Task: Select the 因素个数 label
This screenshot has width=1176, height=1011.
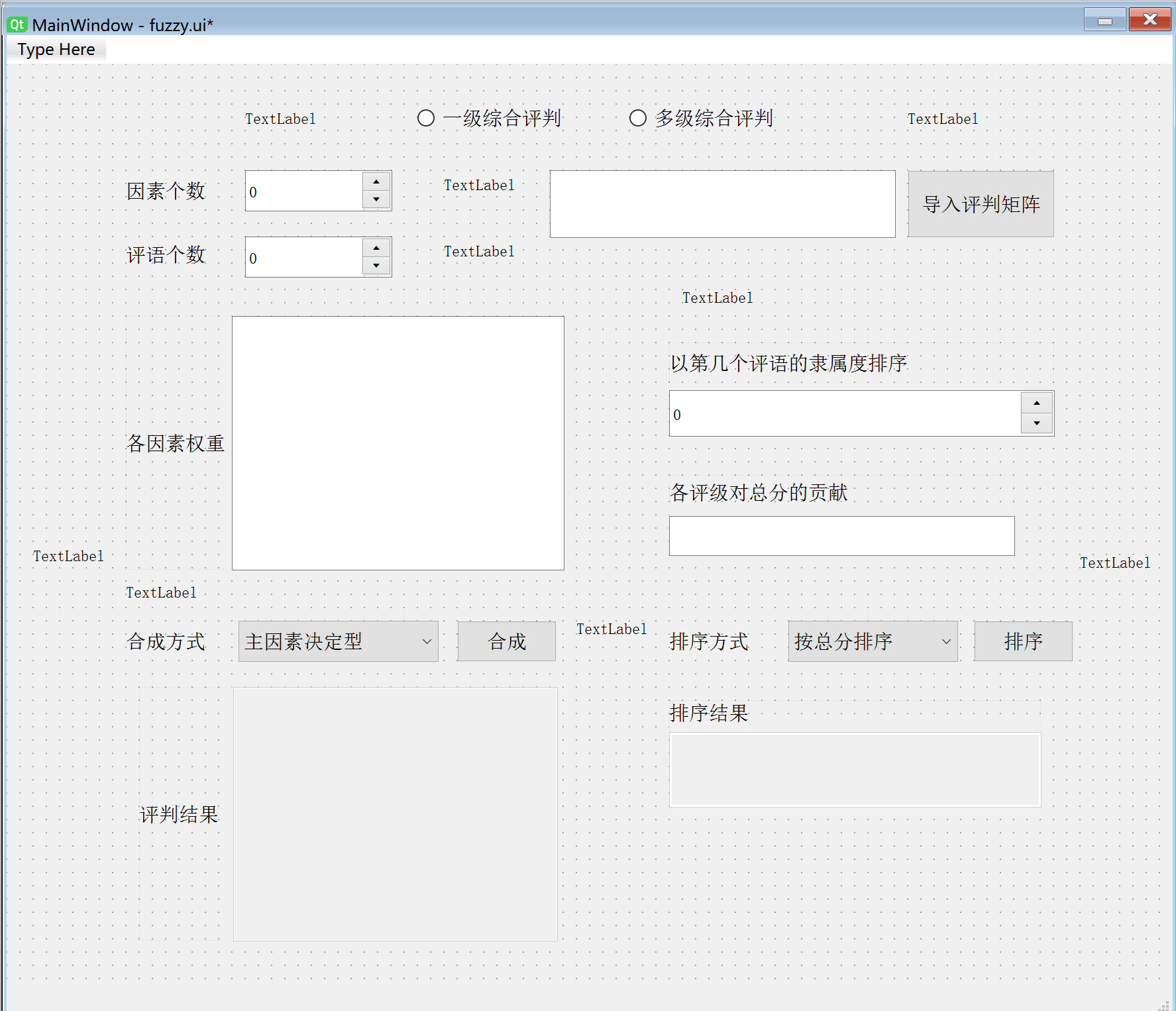Action: (166, 191)
